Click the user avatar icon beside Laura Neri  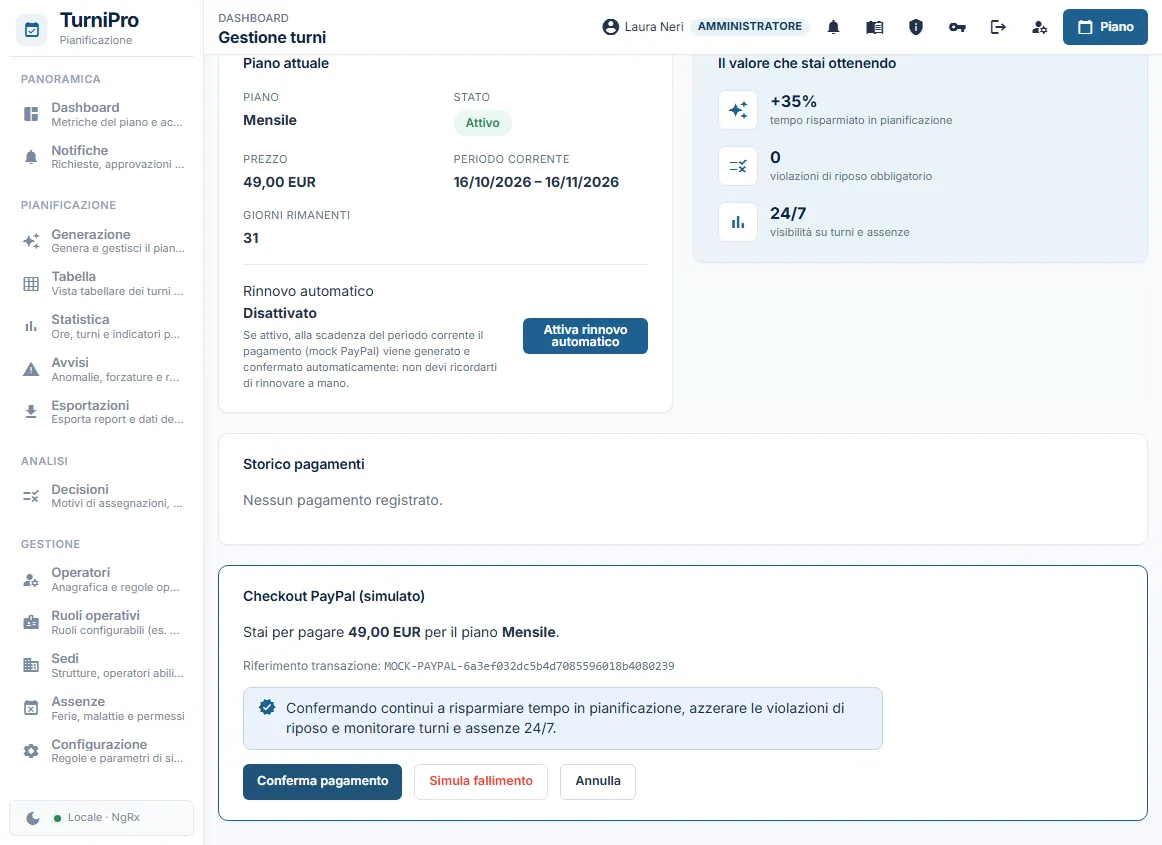611,27
